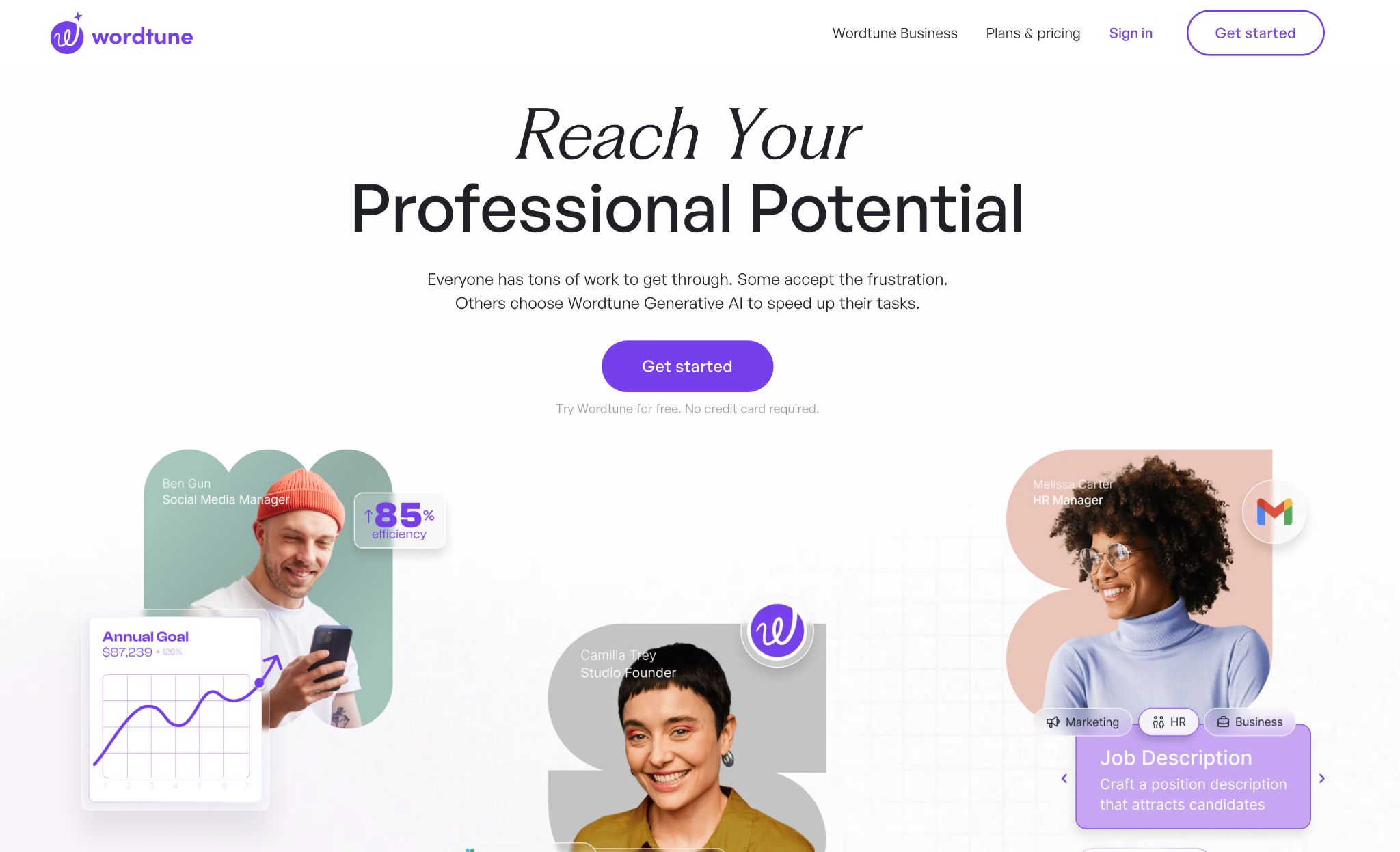Click the navbar Get started button
This screenshot has width=1400, height=852.
point(1255,32)
